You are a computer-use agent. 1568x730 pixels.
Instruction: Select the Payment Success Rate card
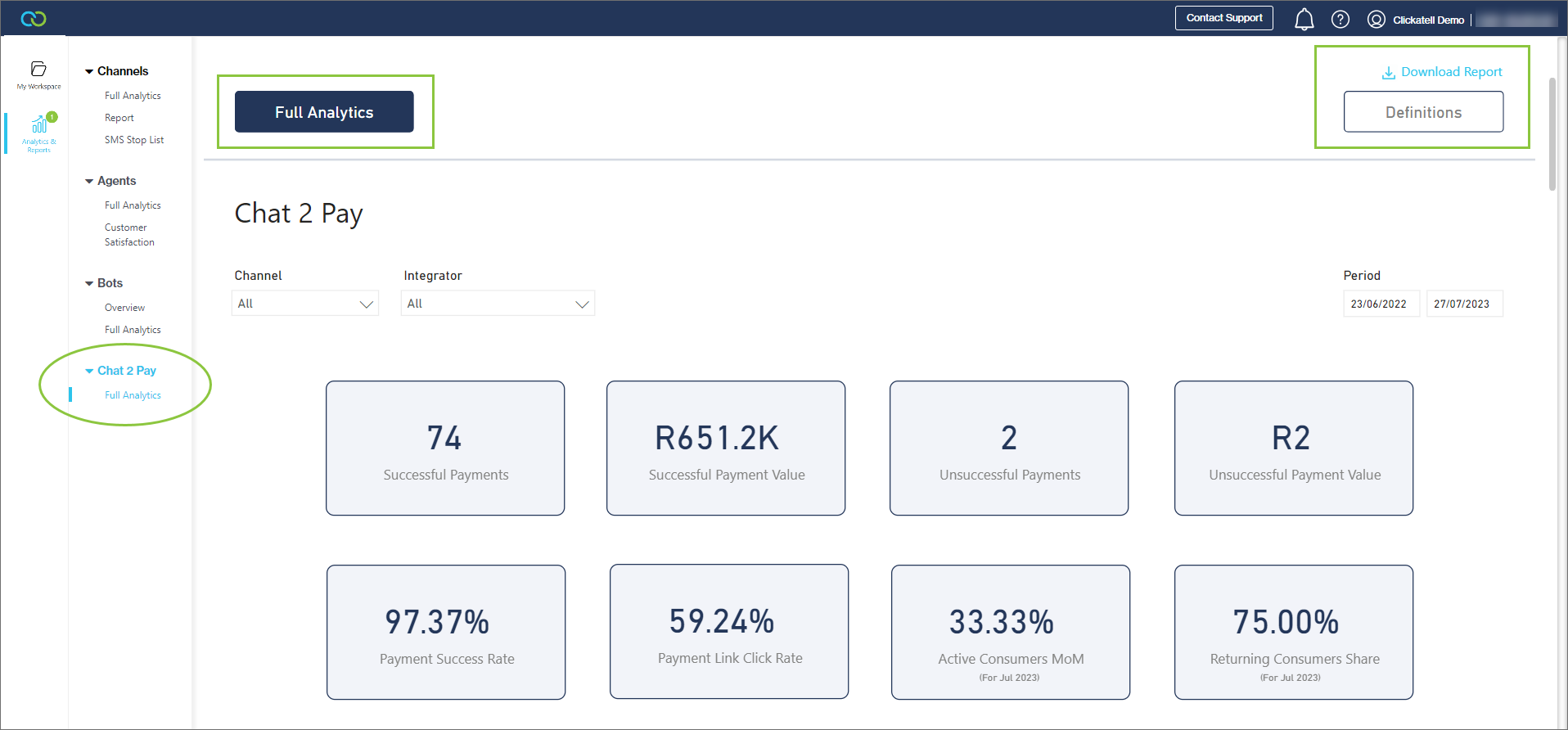coord(446,633)
